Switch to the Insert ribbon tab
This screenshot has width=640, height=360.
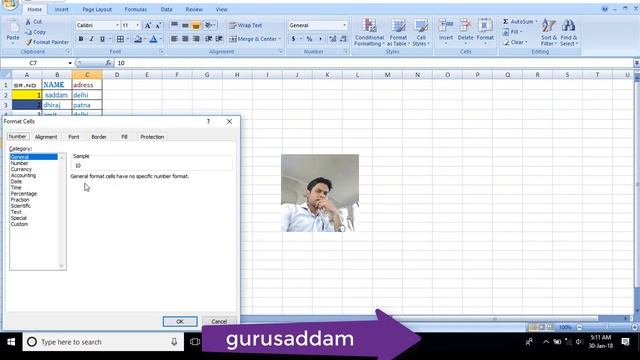tap(61, 9)
